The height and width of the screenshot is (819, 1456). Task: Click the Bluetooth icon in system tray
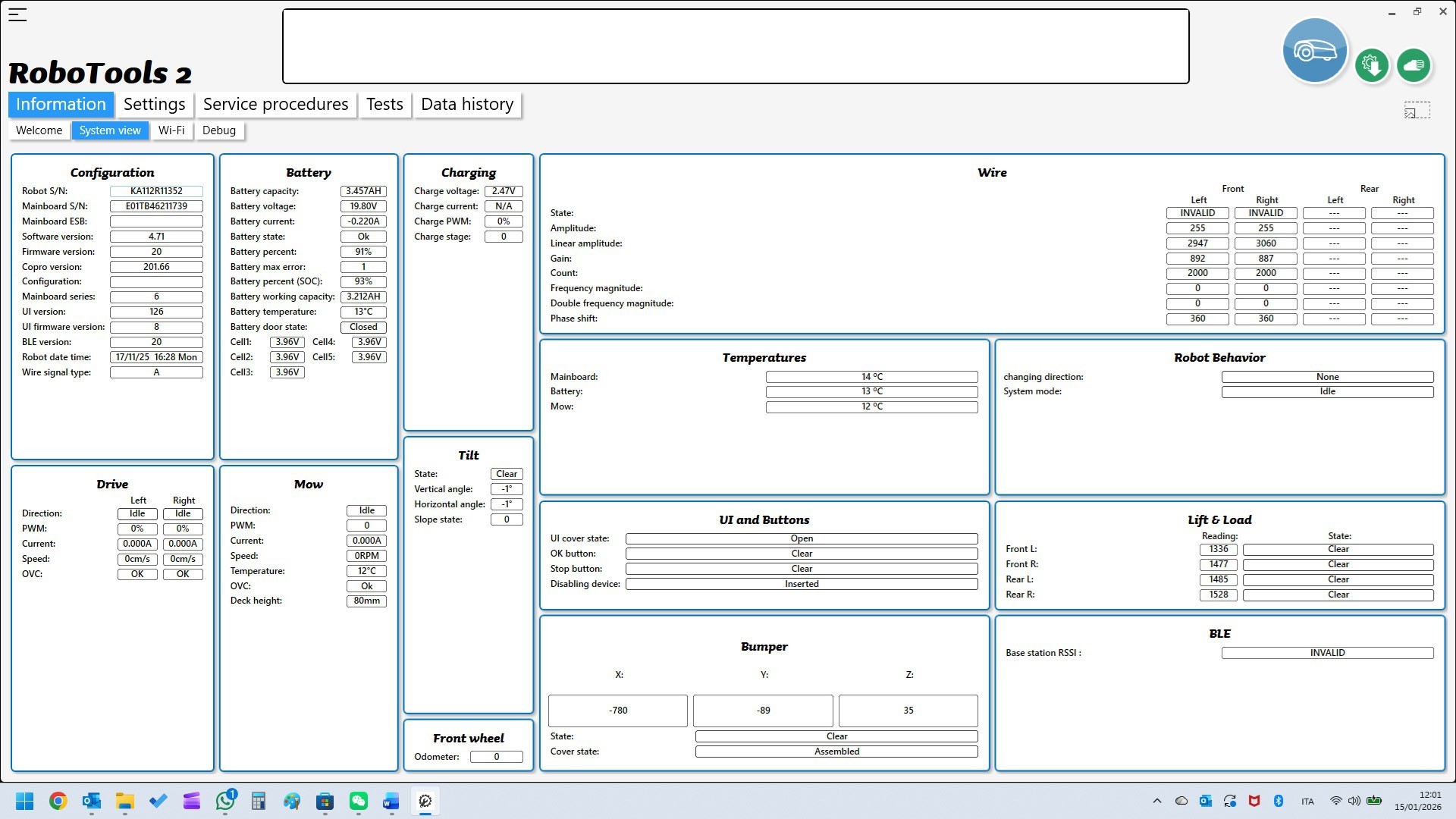click(1278, 801)
